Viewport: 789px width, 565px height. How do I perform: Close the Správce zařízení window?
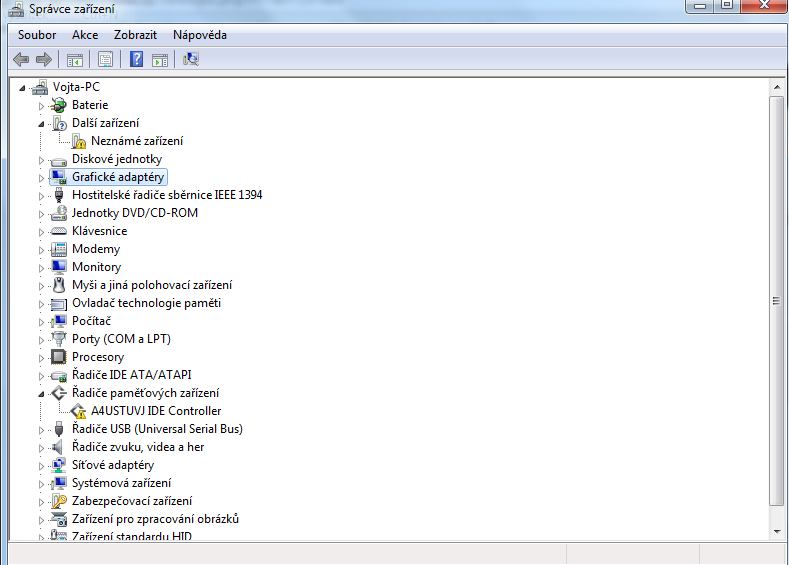point(764,6)
